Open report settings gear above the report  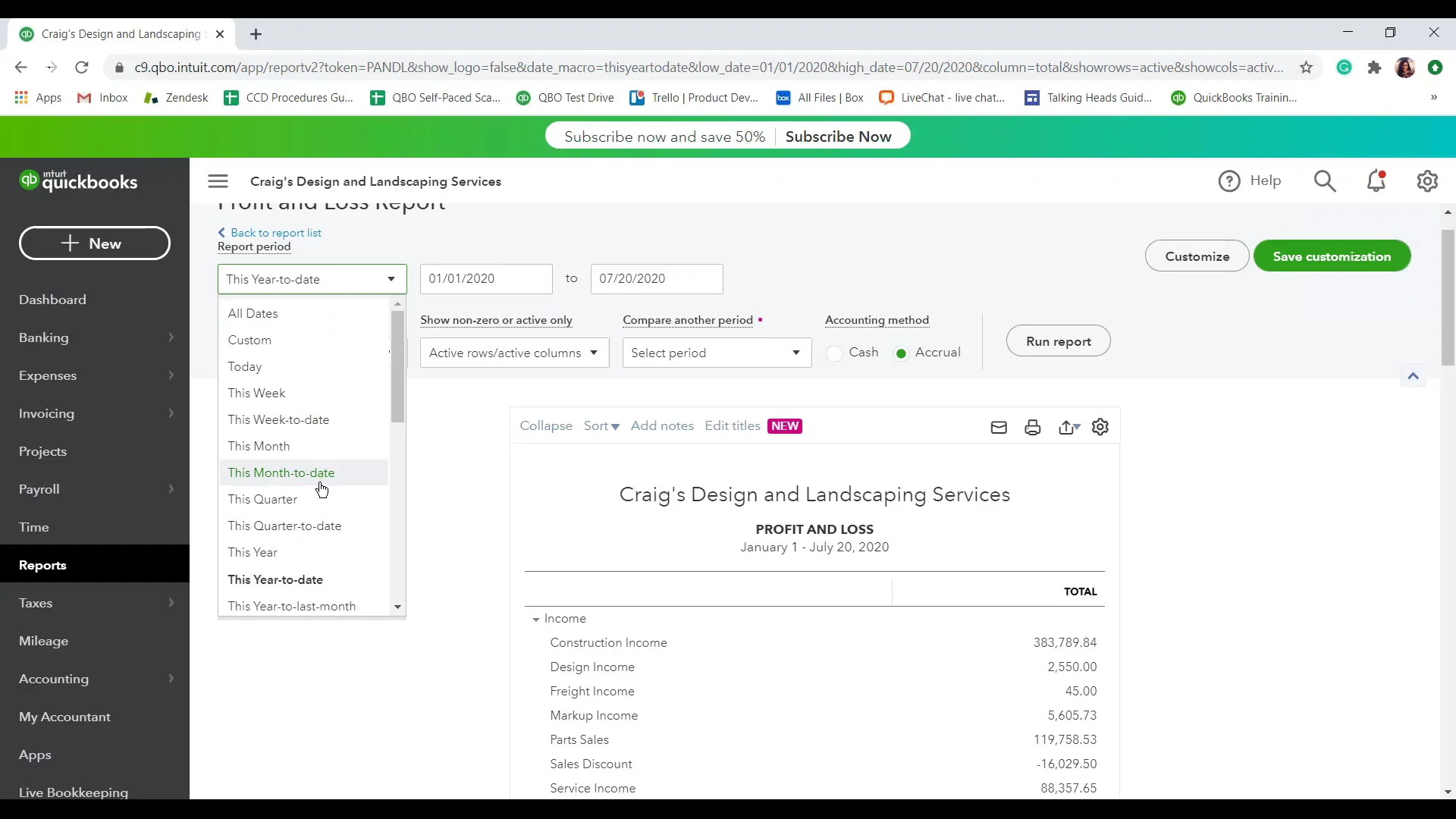click(x=1100, y=427)
